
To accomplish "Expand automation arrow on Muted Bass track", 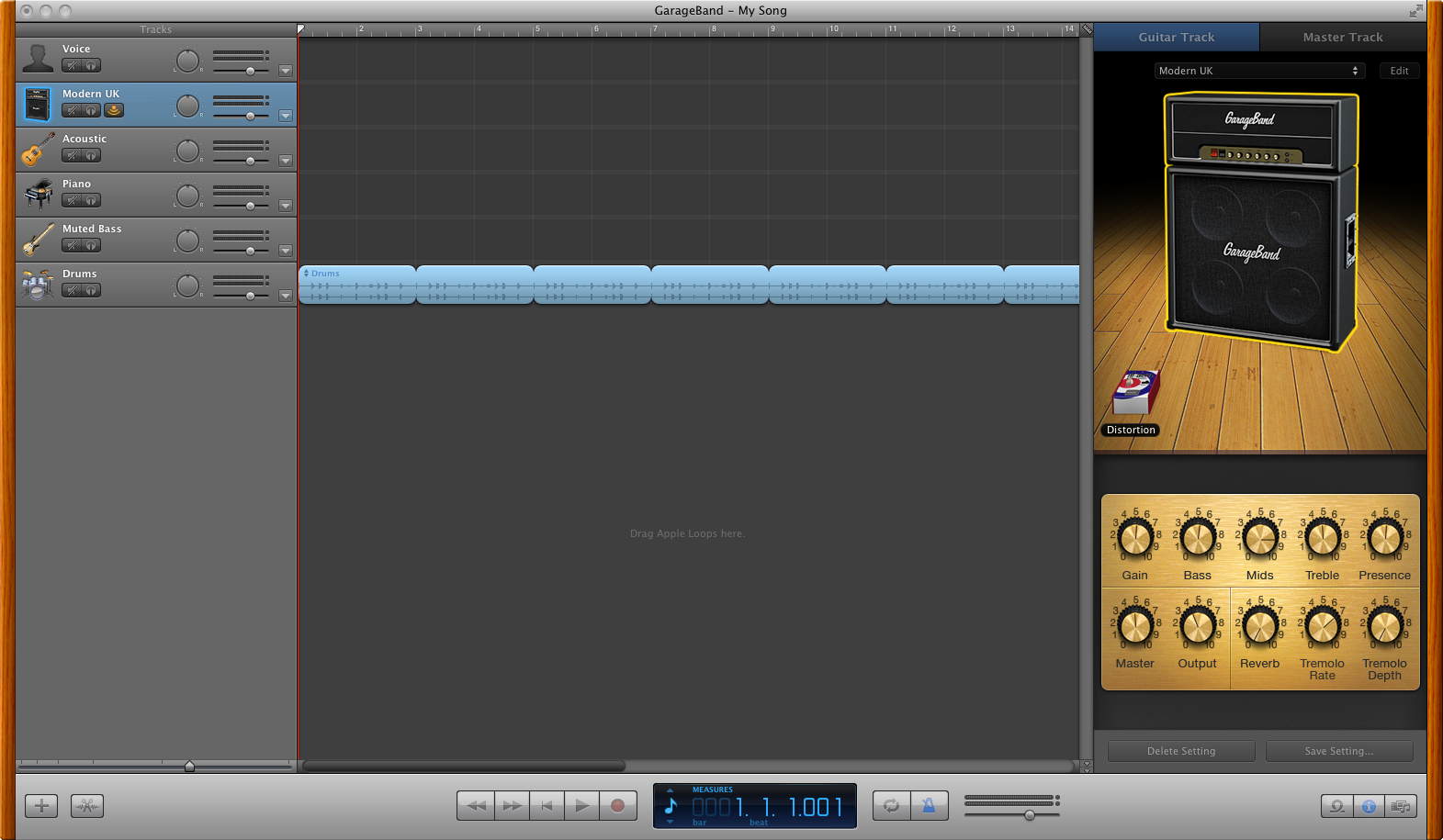I will coord(286,251).
